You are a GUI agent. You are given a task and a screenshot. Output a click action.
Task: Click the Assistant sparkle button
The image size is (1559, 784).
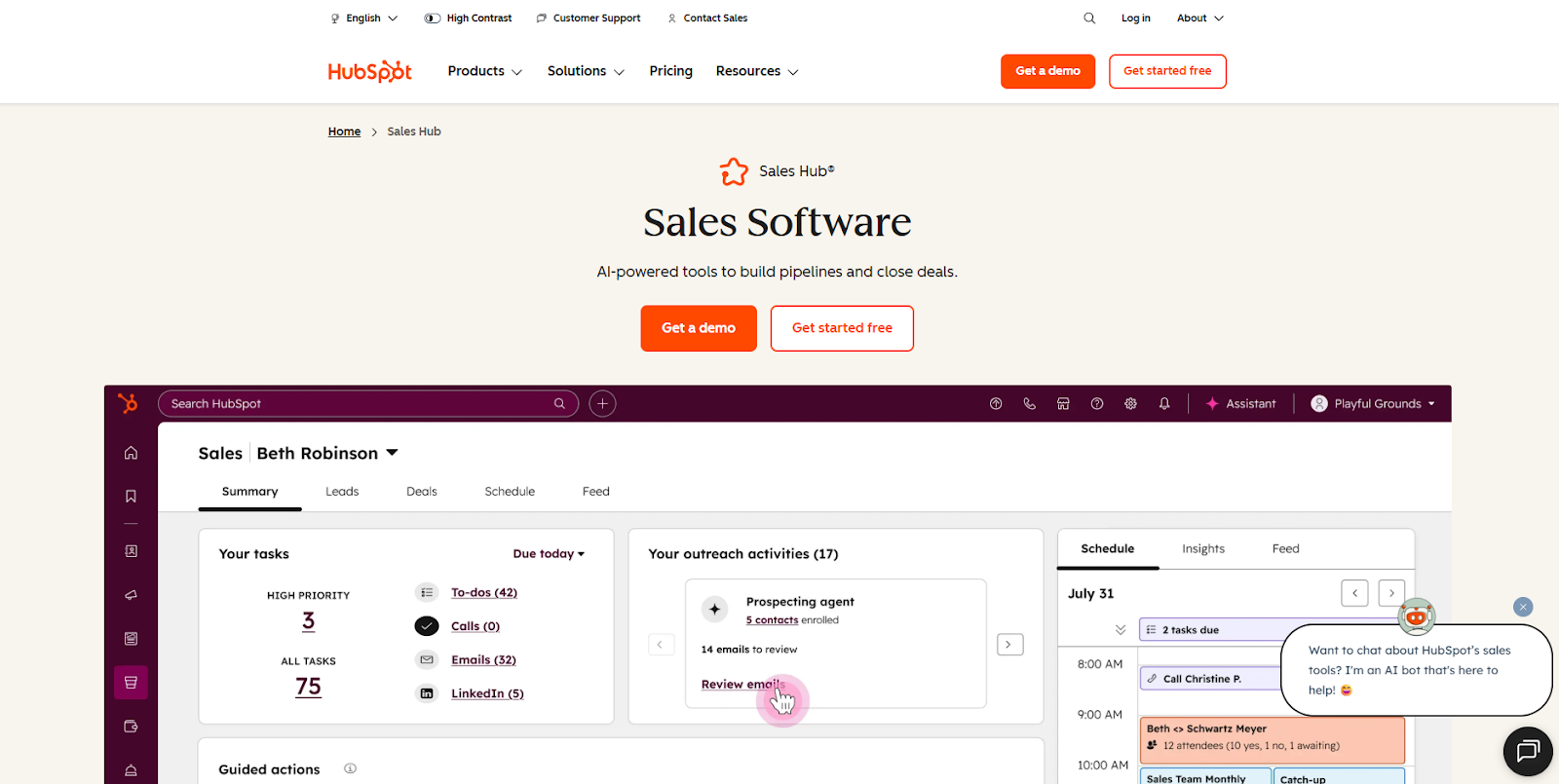[1240, 403]
